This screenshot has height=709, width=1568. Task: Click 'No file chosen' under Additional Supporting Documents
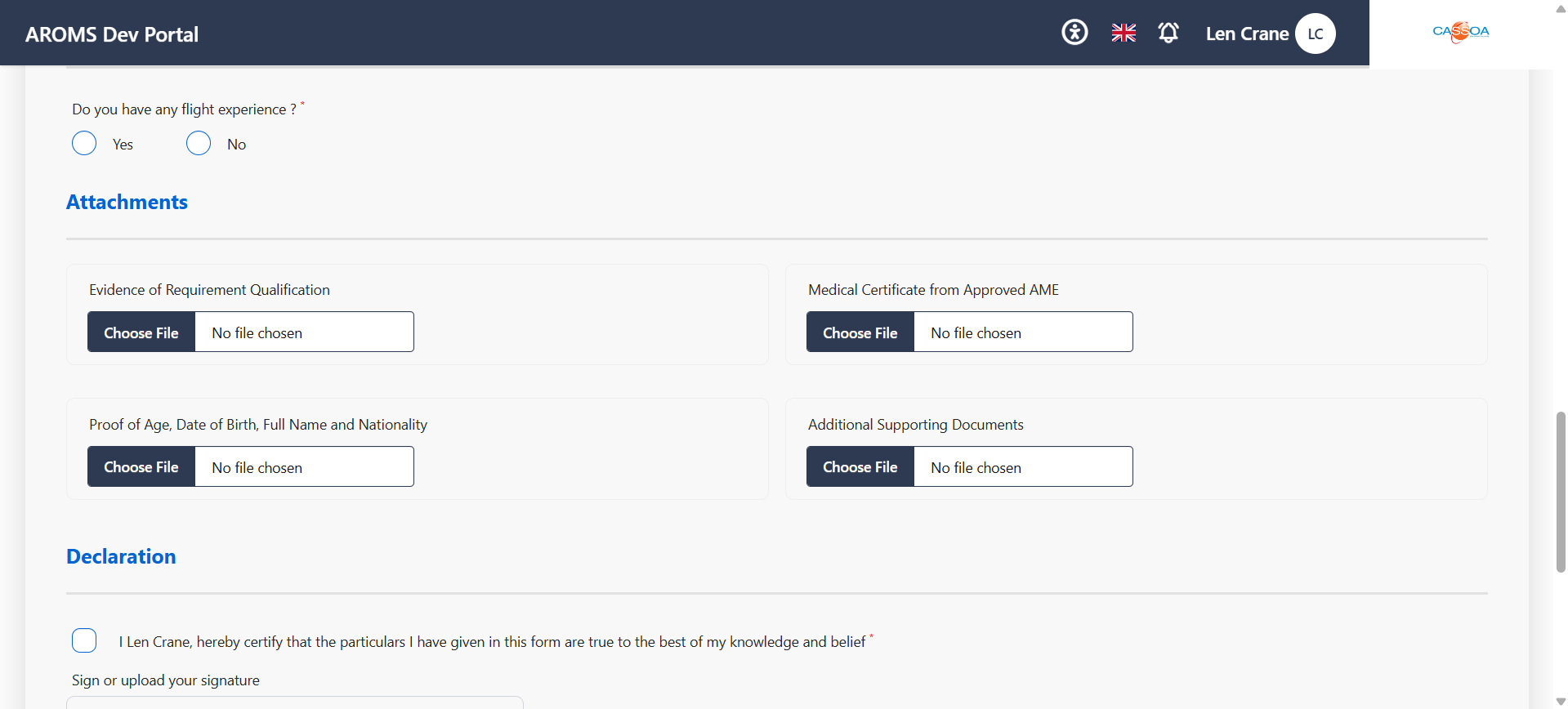(976, 467)
